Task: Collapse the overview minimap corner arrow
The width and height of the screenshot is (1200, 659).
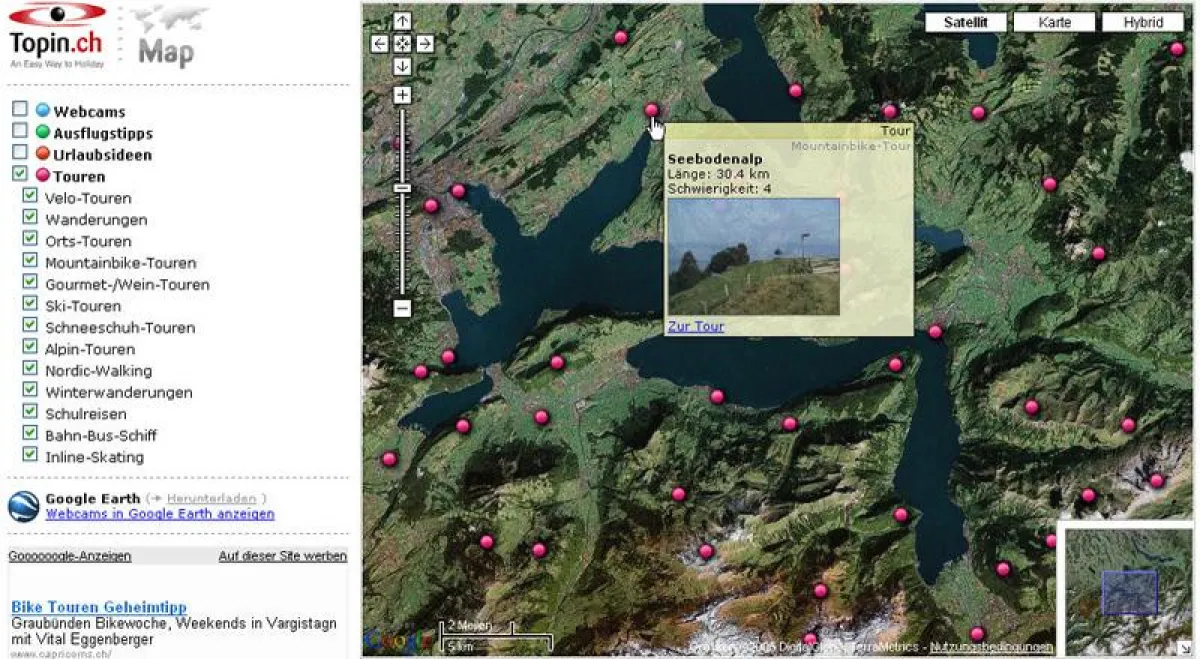Action: click(1185, 648)
